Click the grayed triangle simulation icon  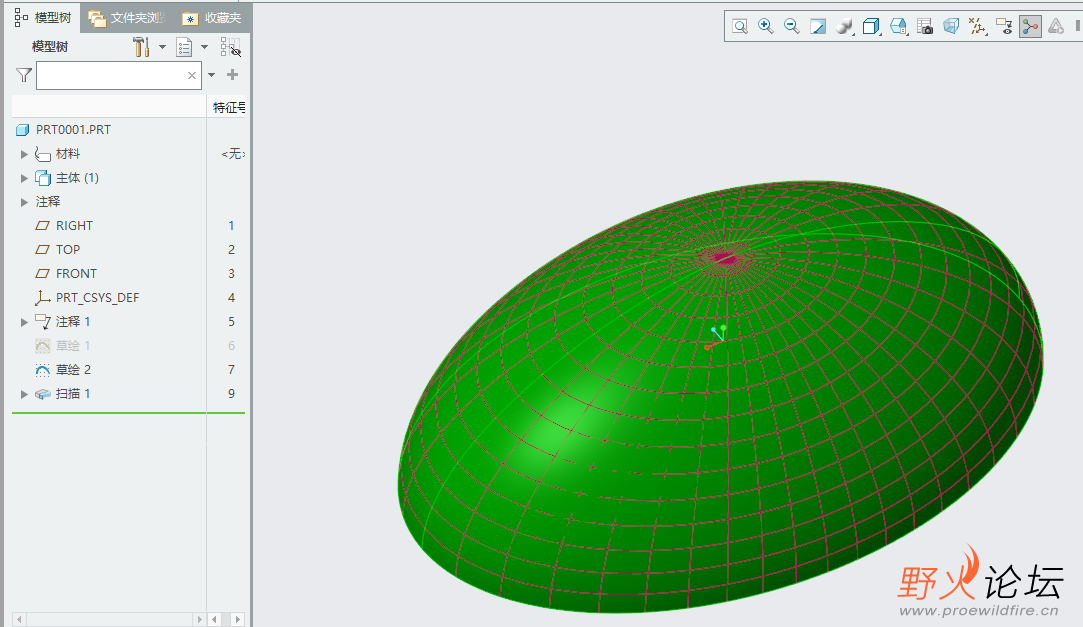click(1056, 27)
